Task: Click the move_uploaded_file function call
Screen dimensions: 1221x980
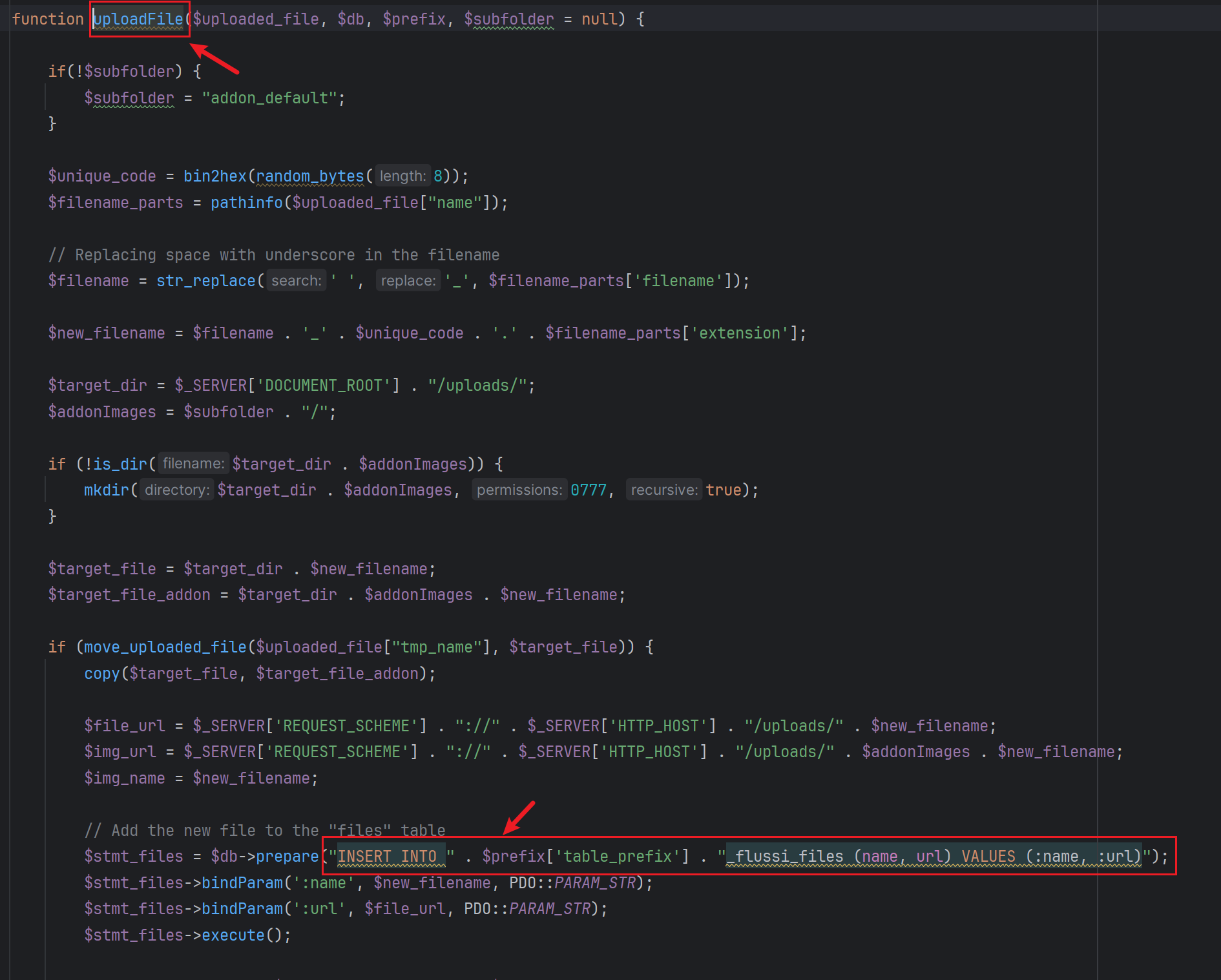Action: point(165,647)
